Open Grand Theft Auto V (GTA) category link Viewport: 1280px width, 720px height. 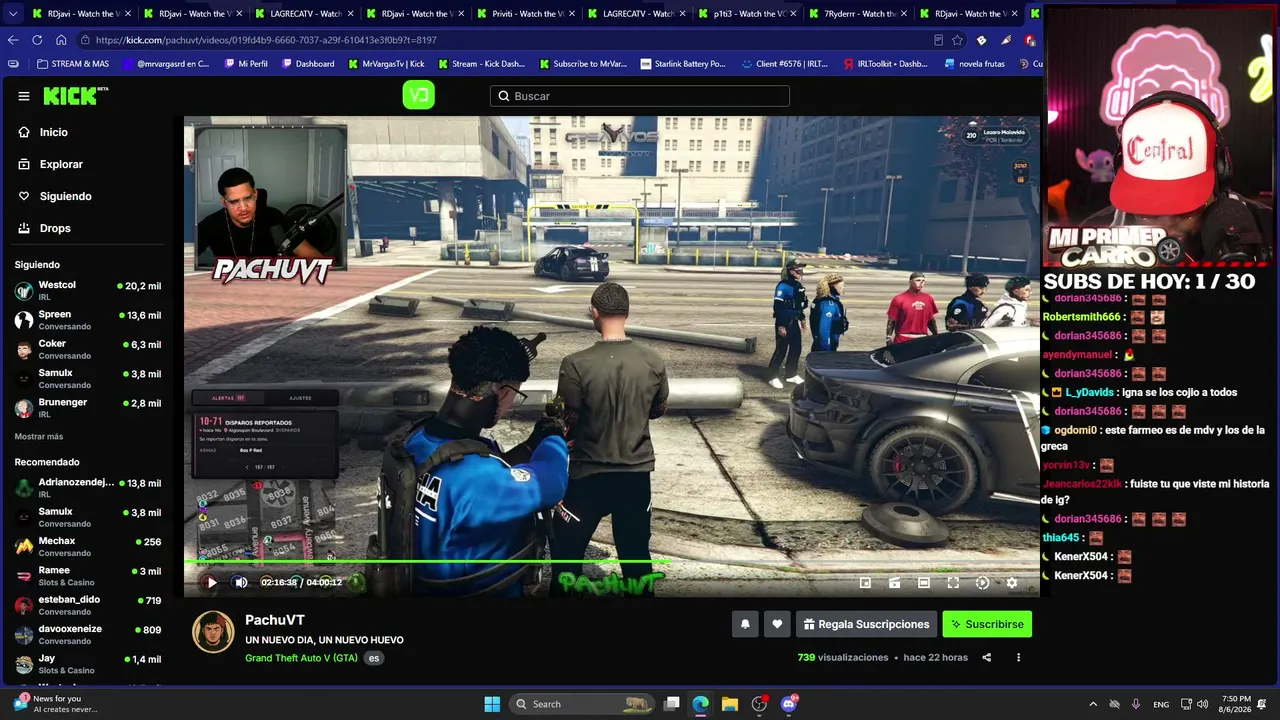point(301,658)
